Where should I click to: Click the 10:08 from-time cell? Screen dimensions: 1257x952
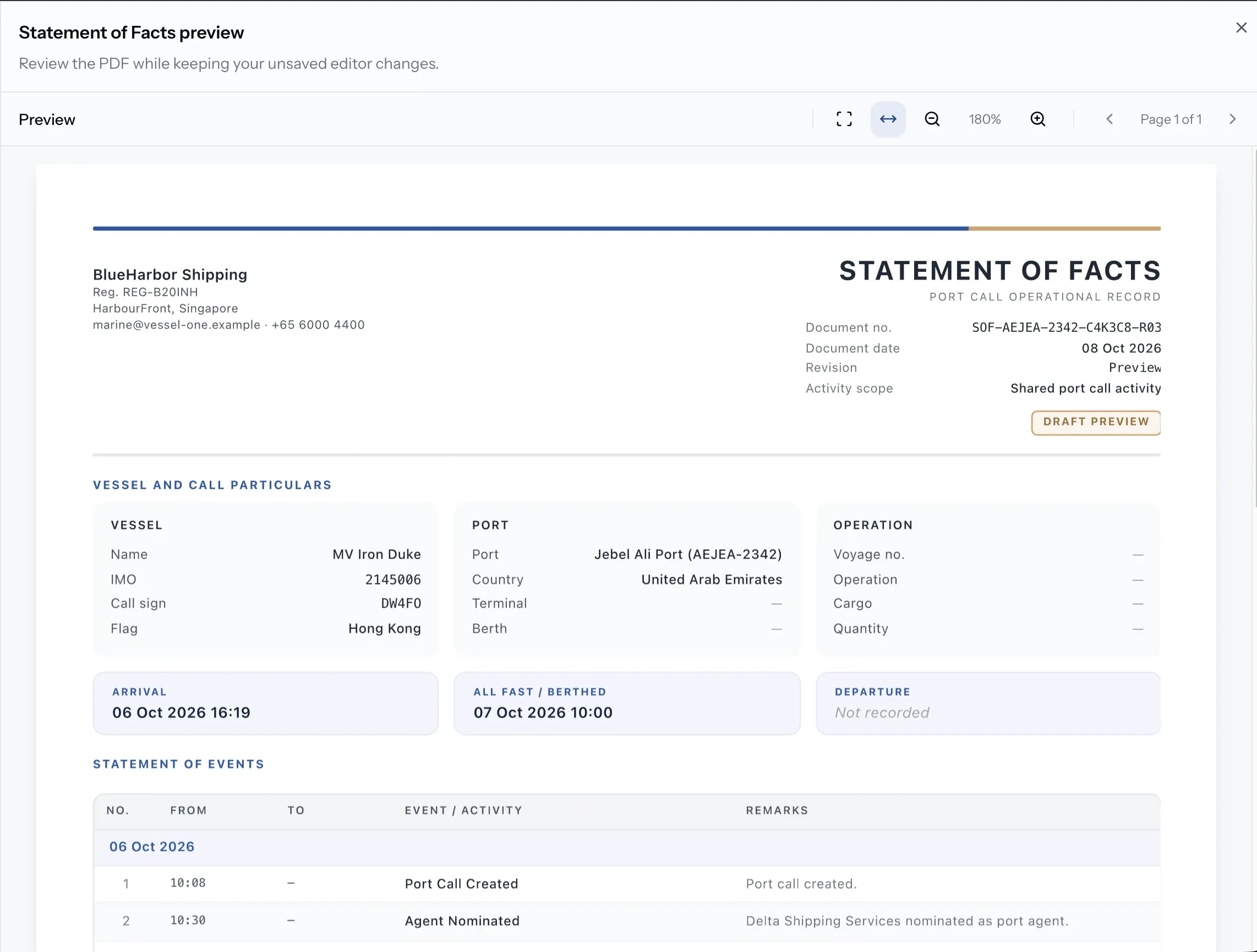188,883
